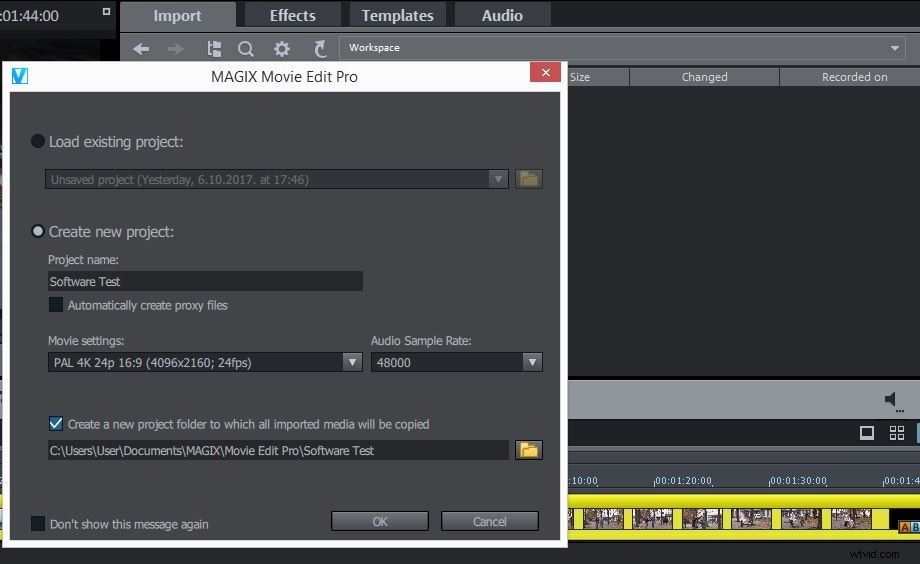Click the small square beside the timecode
The height and width of the screenshot is (564, 920).
click(x=106, y=11)
